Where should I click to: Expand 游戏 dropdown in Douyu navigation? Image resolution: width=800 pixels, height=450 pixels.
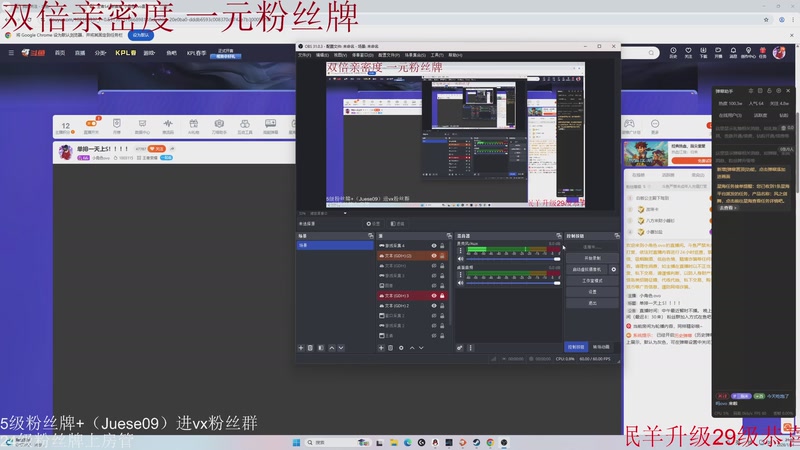tap(149, 53)
